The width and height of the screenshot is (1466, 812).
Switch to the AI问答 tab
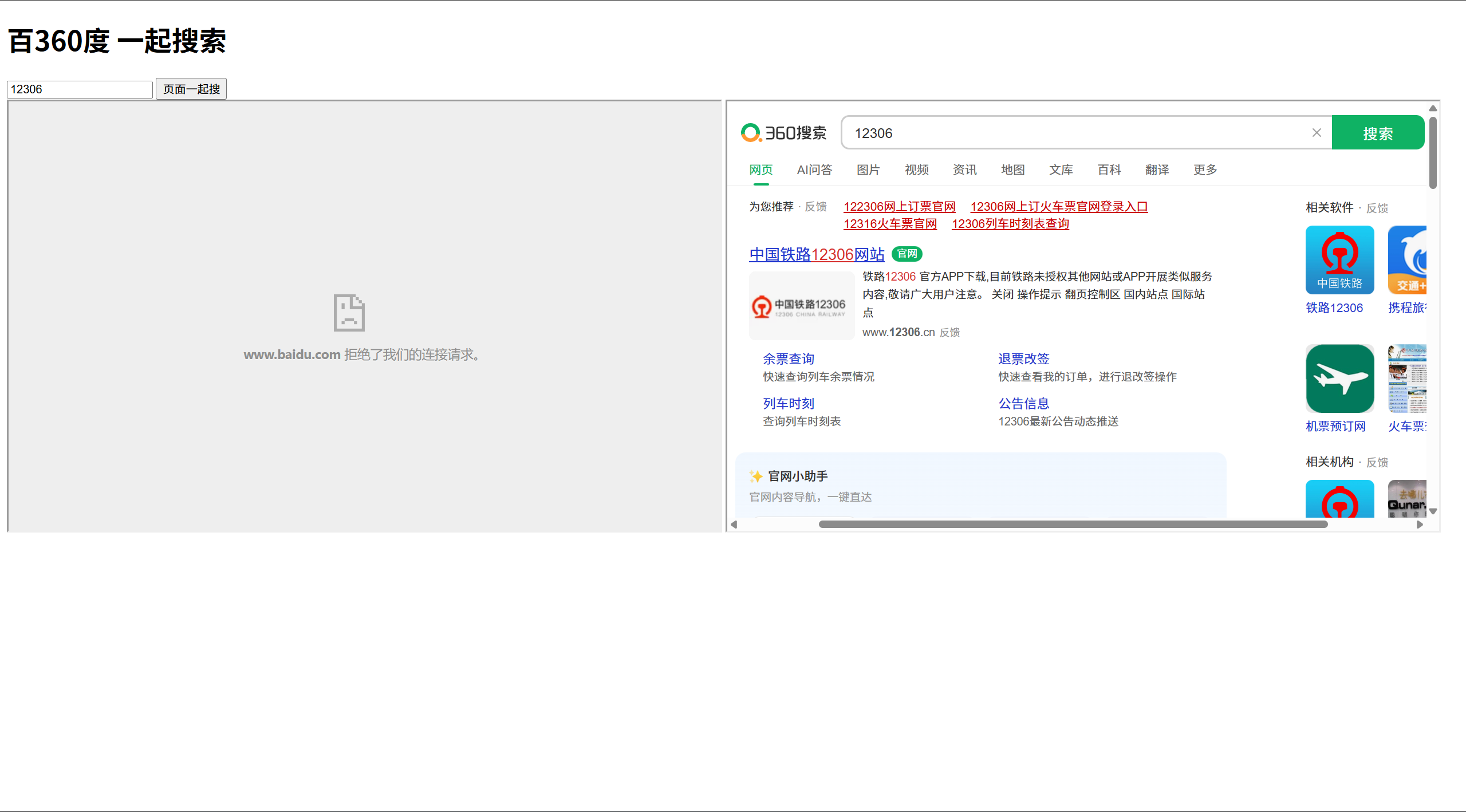pos(814,170)
